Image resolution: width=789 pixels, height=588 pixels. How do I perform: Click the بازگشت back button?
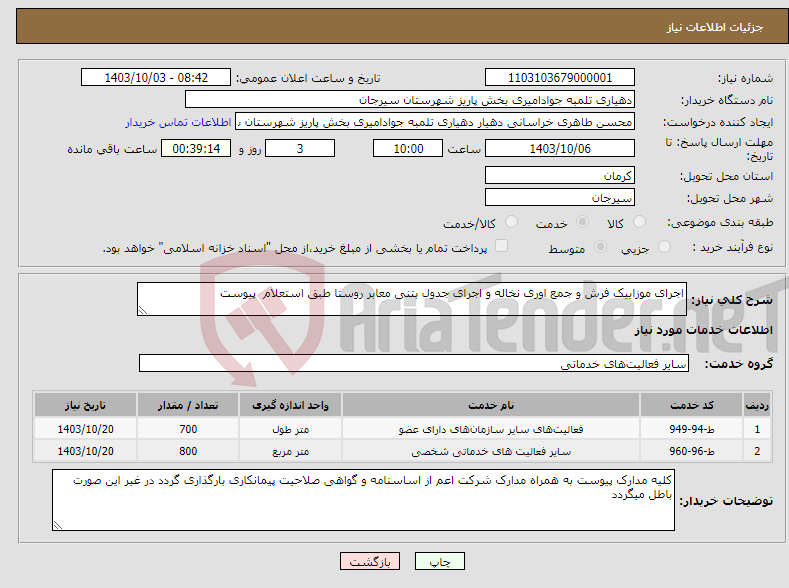(x=370, y=561)
